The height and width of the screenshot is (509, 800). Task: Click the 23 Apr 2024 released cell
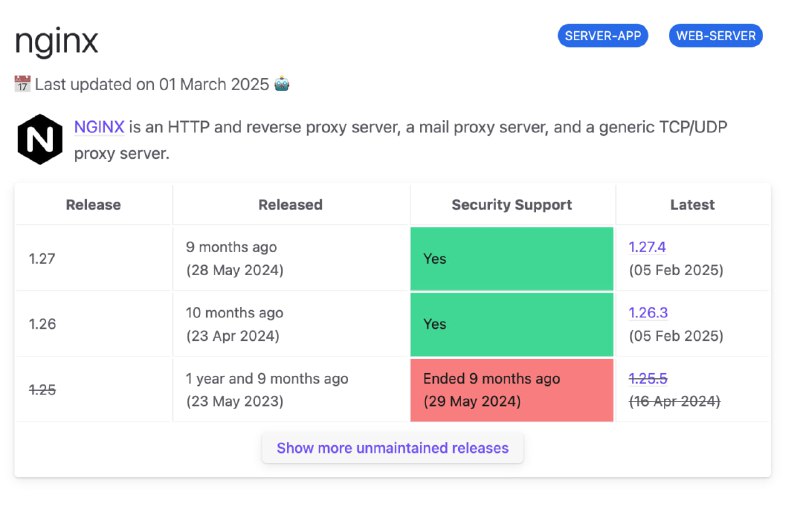tap(291, 324)
